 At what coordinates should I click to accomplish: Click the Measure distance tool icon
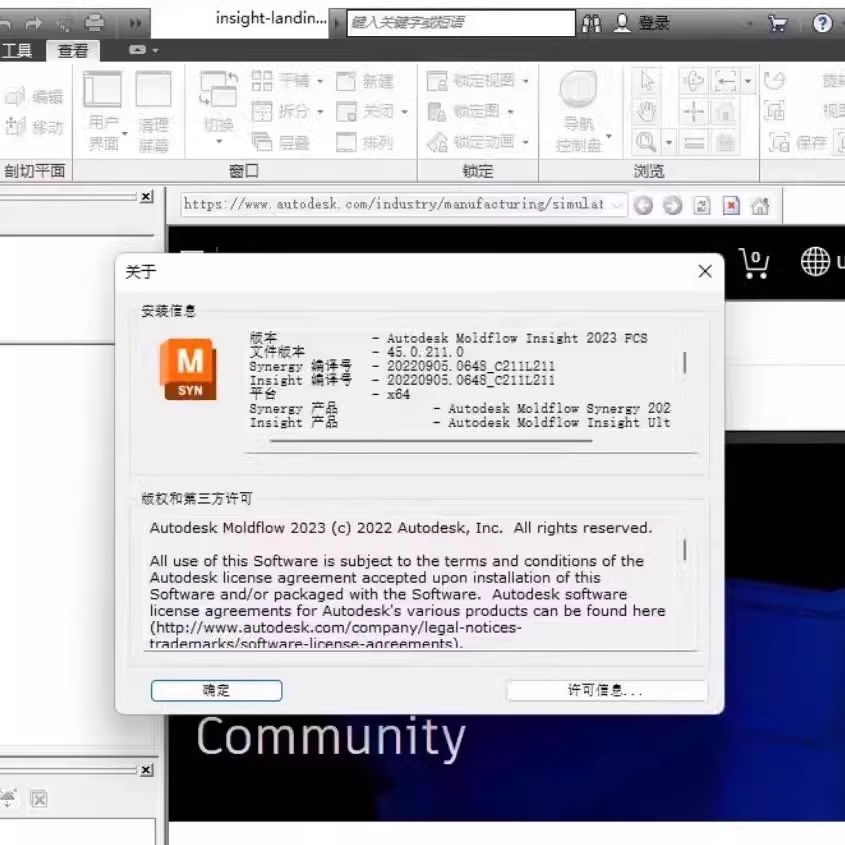726,81
